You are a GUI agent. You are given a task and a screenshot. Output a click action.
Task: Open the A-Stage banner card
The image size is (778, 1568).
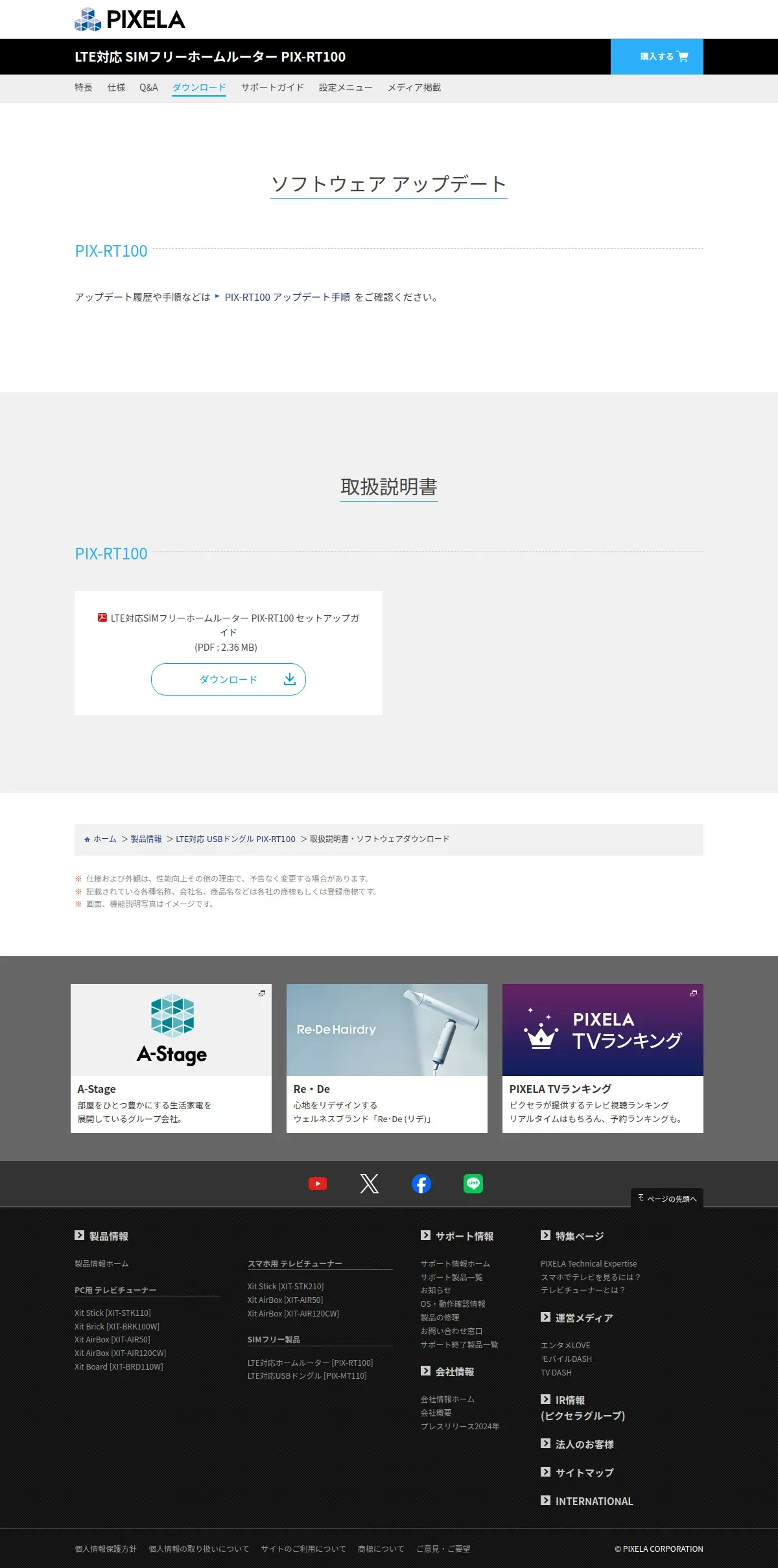click(171, 1059)
